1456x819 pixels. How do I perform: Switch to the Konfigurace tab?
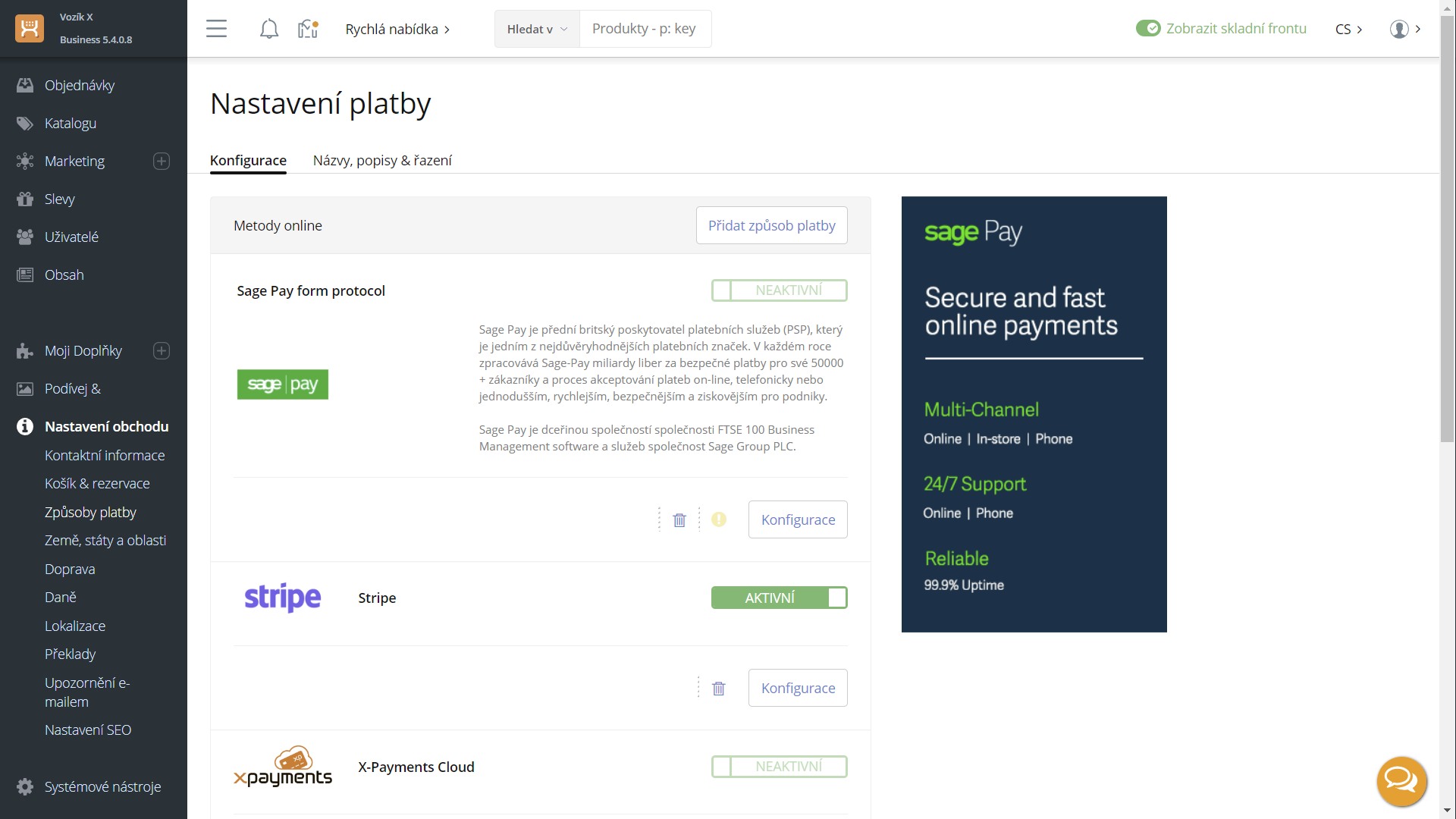[x=248, y=160]
